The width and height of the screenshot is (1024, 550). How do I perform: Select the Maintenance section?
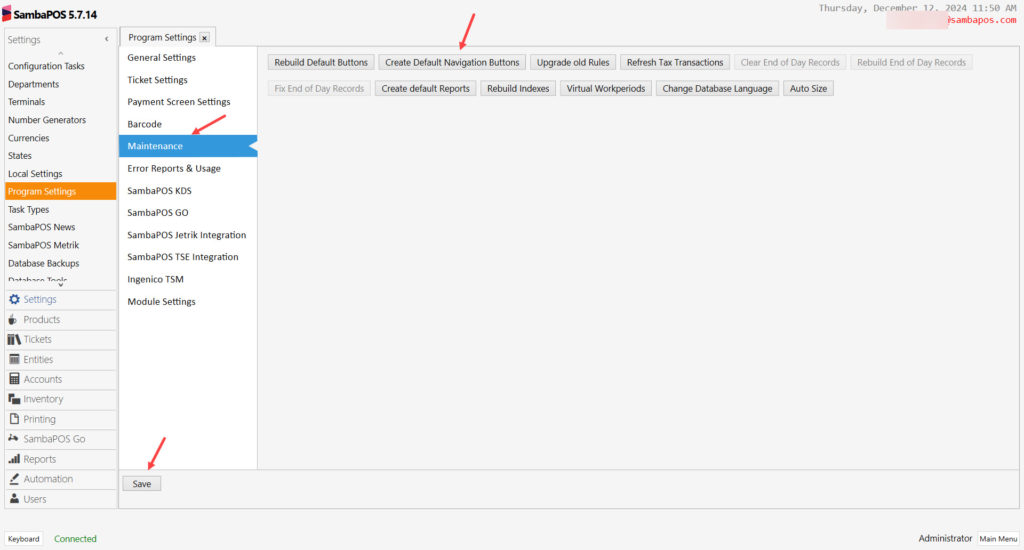pos(188,146)
